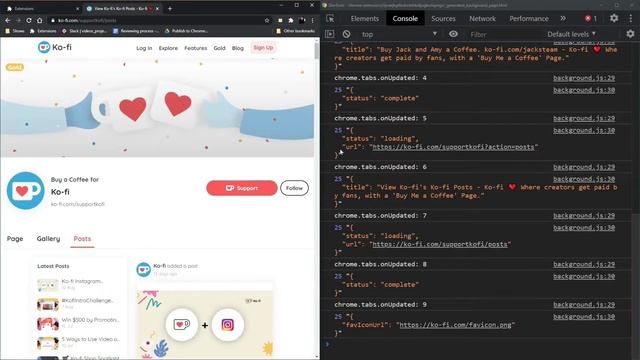The height and width of the screenshot is (360, 640).
Task: Expand more DevTools tabs chevron
Action: [x=563, y=18]
